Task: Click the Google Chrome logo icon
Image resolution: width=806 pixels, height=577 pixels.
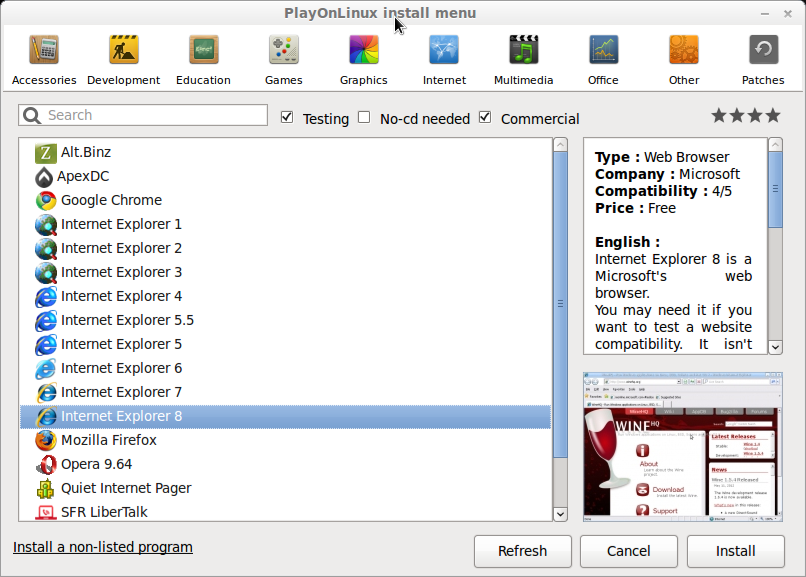Action: [x=46, y=200]
